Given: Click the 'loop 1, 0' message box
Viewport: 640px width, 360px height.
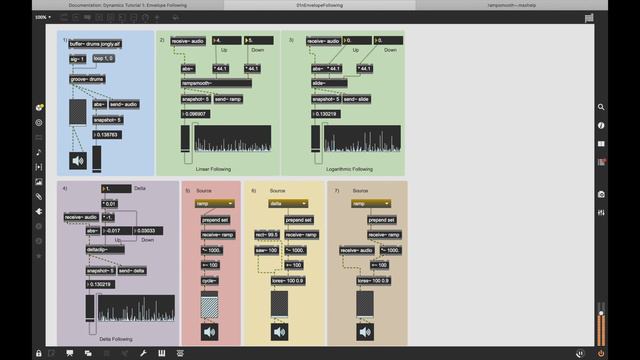Looking at the screenshot, I should click(103, 59).
